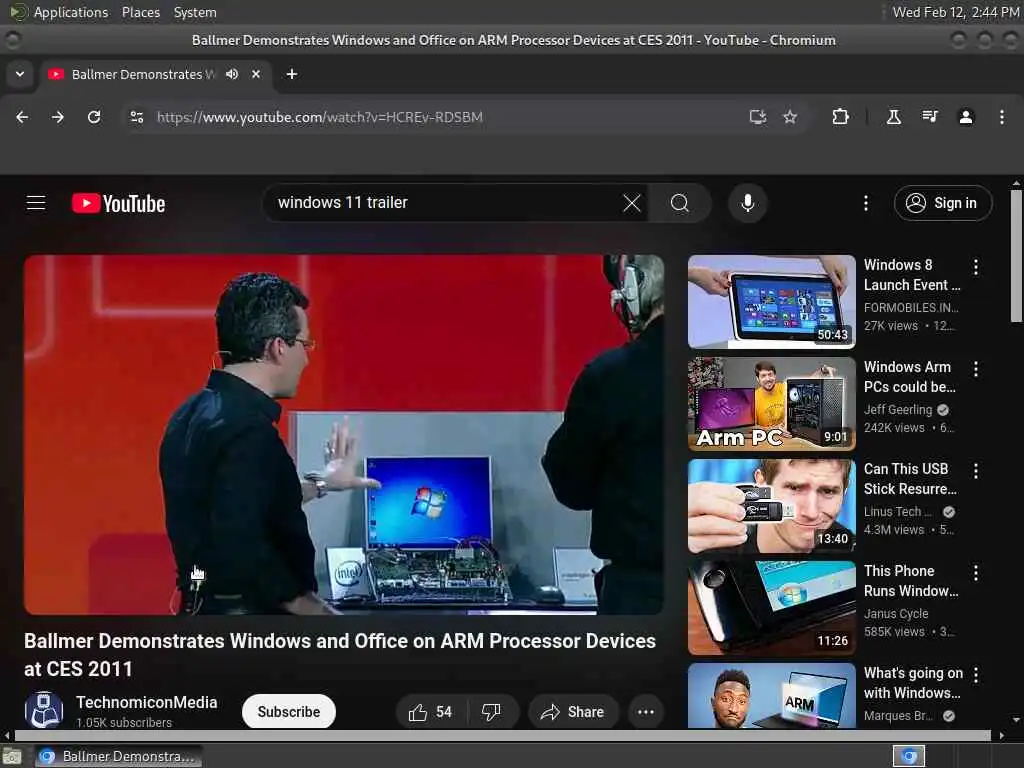Screen dimensions: 1024x768
Task: Click the clock showing Wed Feb 12
Action: [x=955, y=12]
